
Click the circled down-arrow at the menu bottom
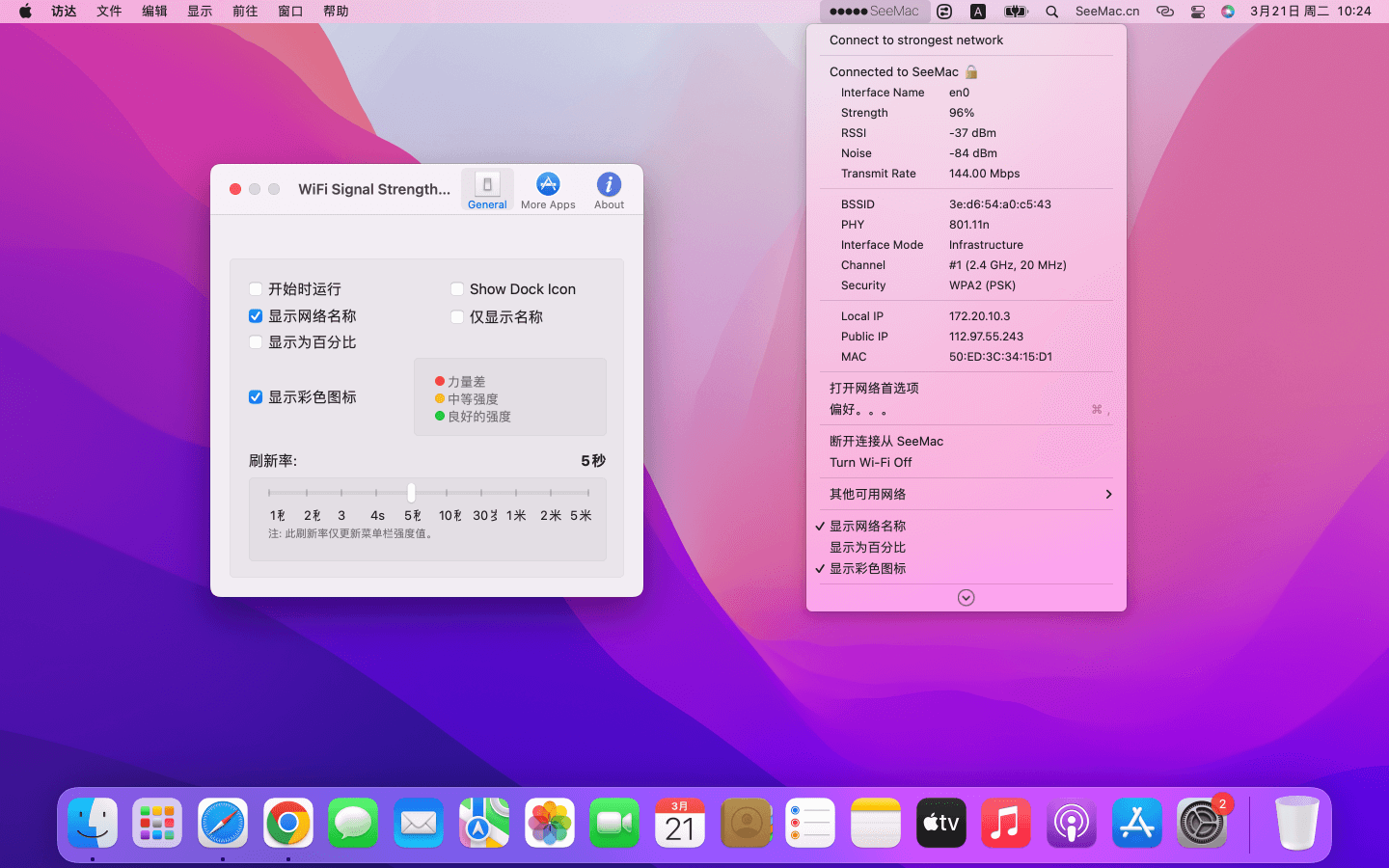(x=966, y=598)
